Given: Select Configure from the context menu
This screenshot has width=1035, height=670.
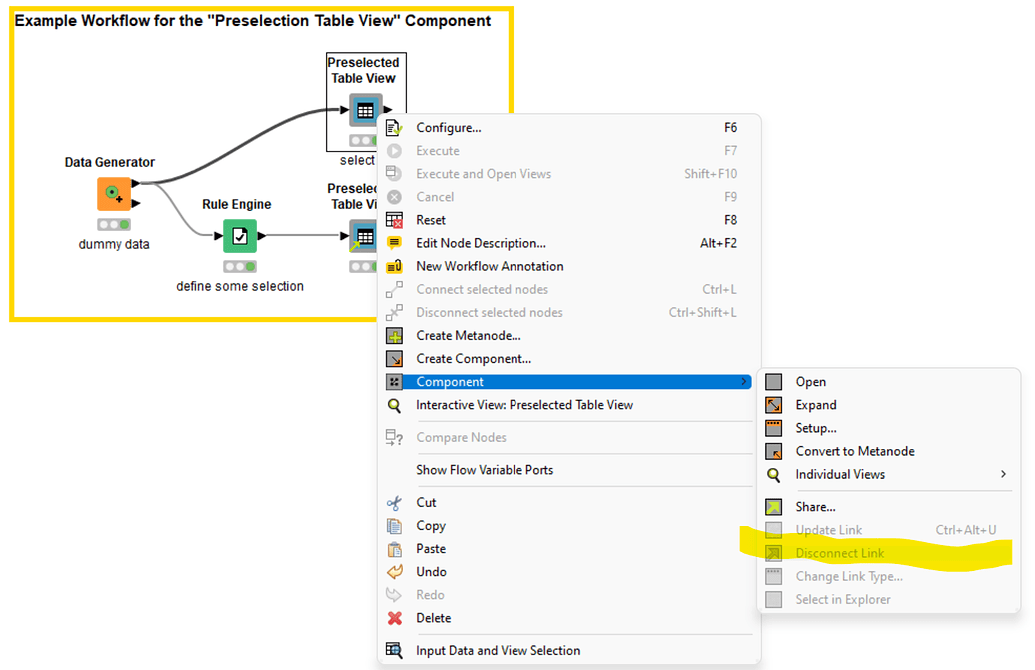Looking at the screenshot, I should click(448, 127).
